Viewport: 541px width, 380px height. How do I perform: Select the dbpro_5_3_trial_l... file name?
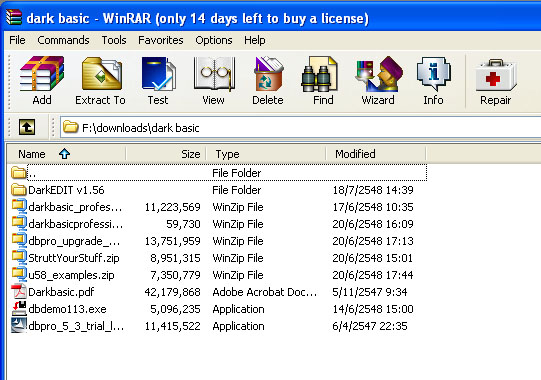[76, 326]
